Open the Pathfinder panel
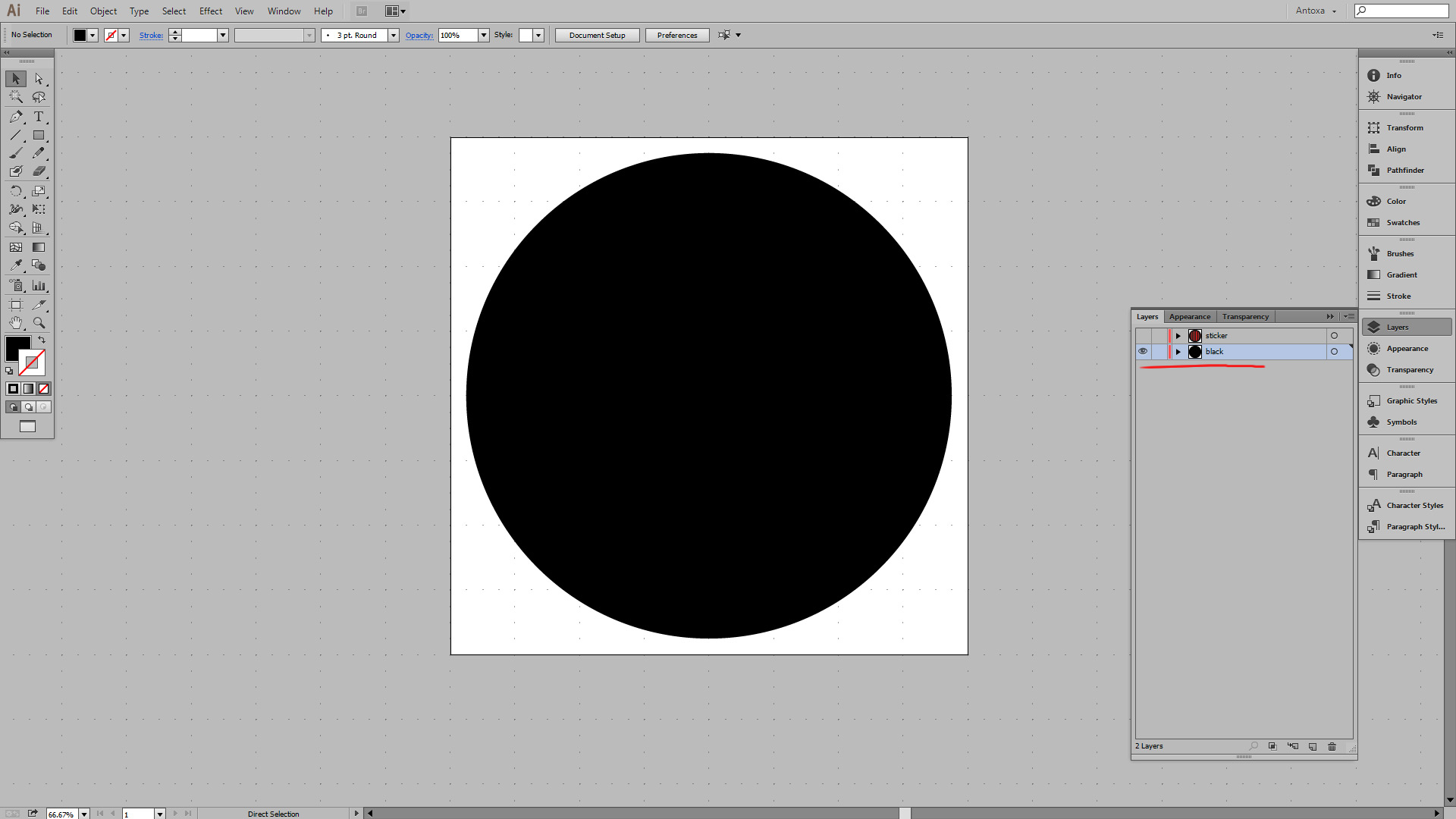This screenshot has width=1456, height=819. pyautogui.click(x=1404, y=171)
